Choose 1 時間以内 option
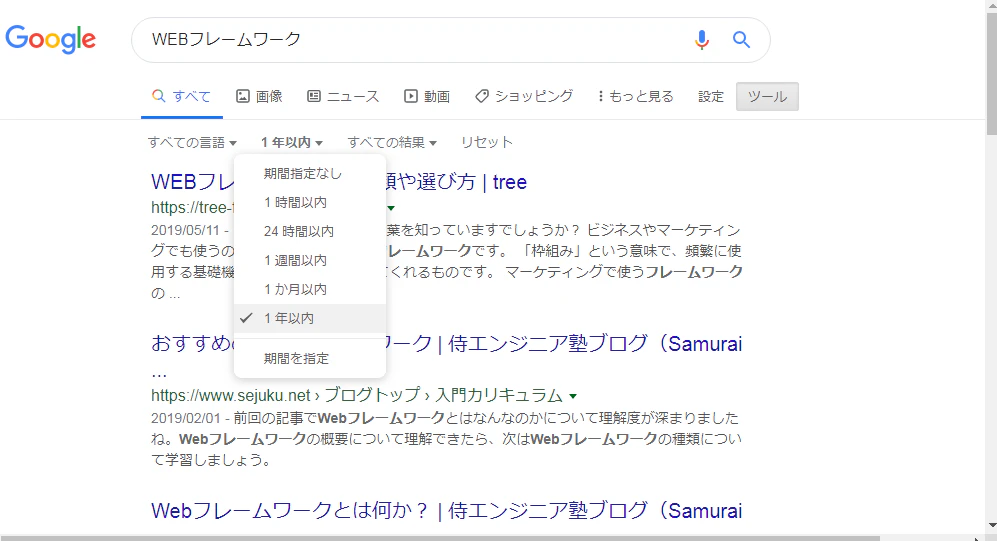Screen dimensions: 997x541 coord(310,203)
